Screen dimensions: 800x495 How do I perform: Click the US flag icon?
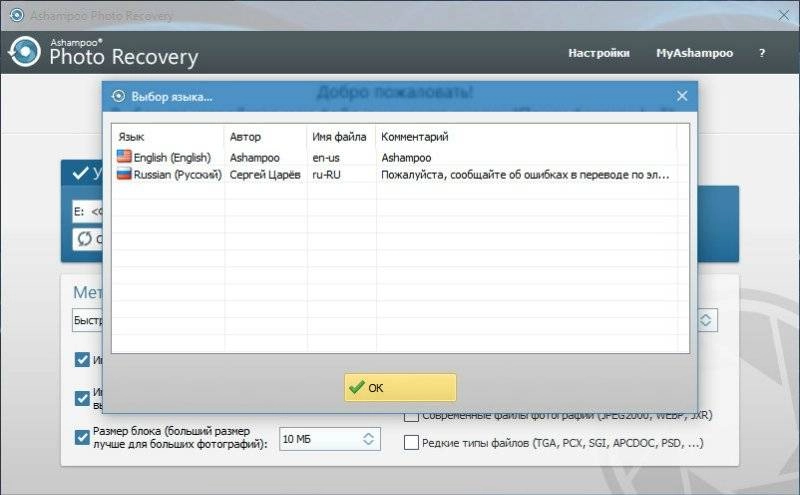click(x=124, y=156)
